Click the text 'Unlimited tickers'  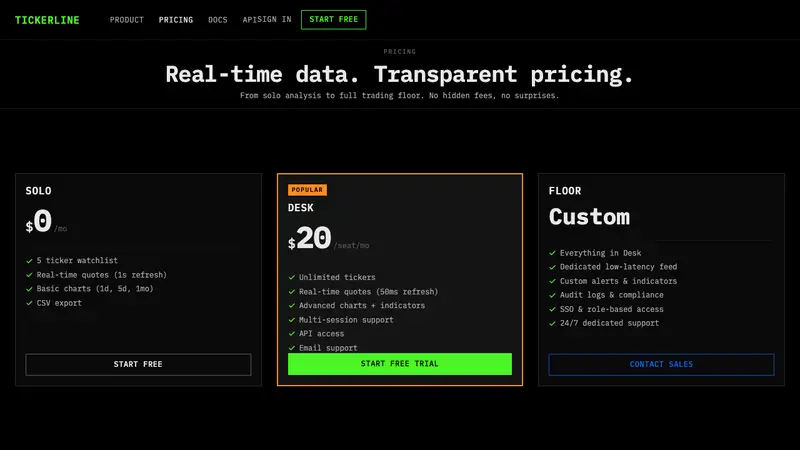tap(337, 278)
